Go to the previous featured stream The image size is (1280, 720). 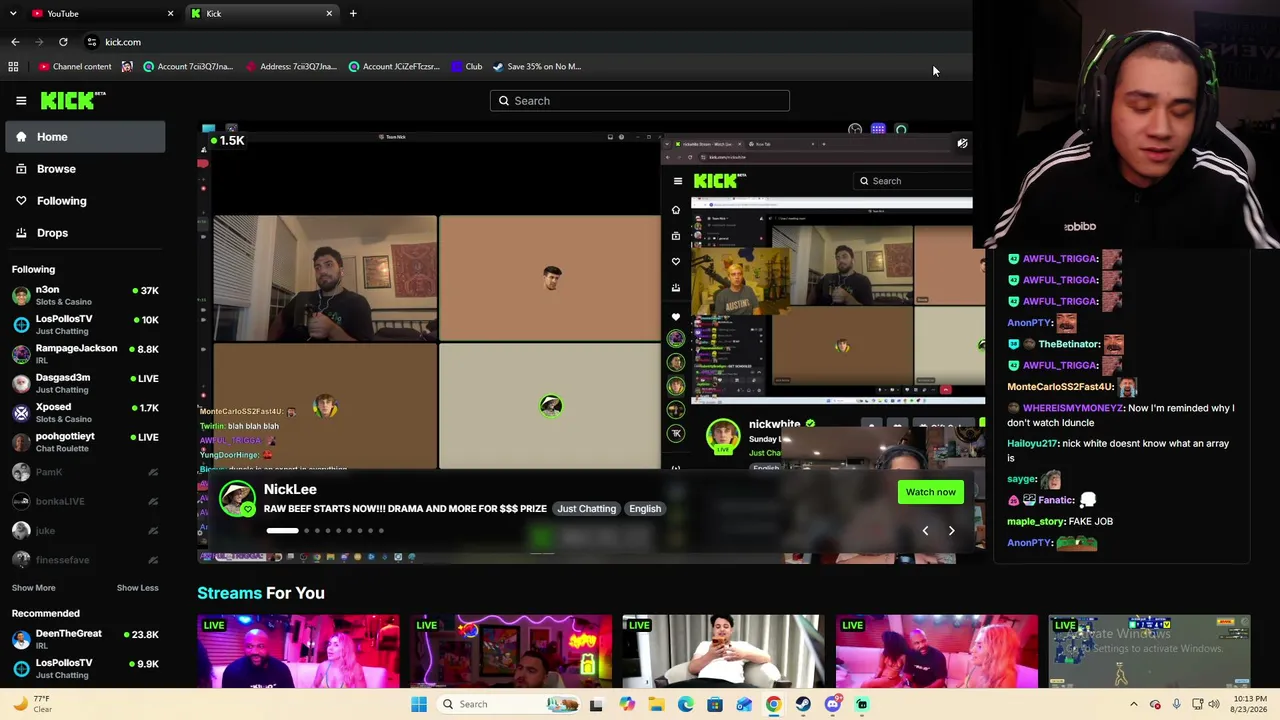point(925,531)
